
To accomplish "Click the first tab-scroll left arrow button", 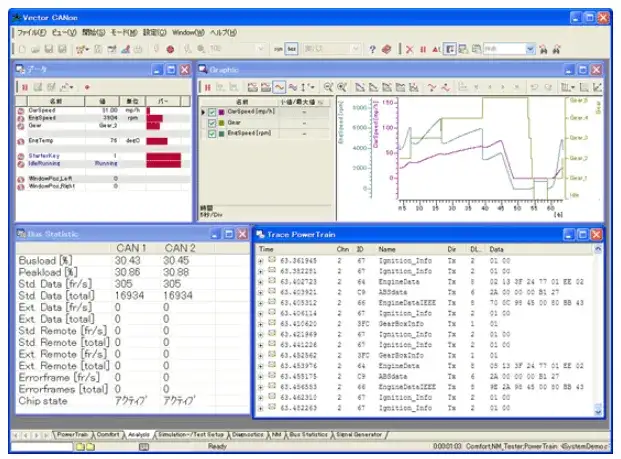I will 16,435.
